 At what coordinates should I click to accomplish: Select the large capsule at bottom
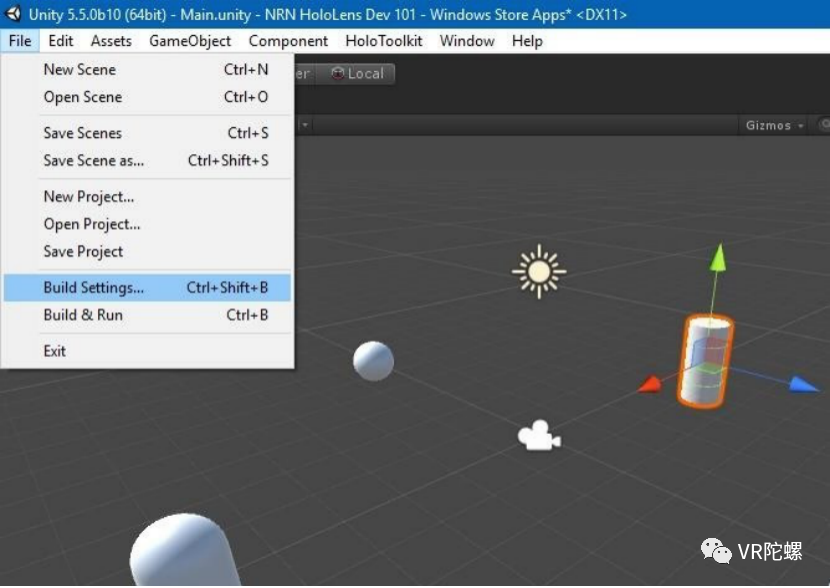coord(183,550)
